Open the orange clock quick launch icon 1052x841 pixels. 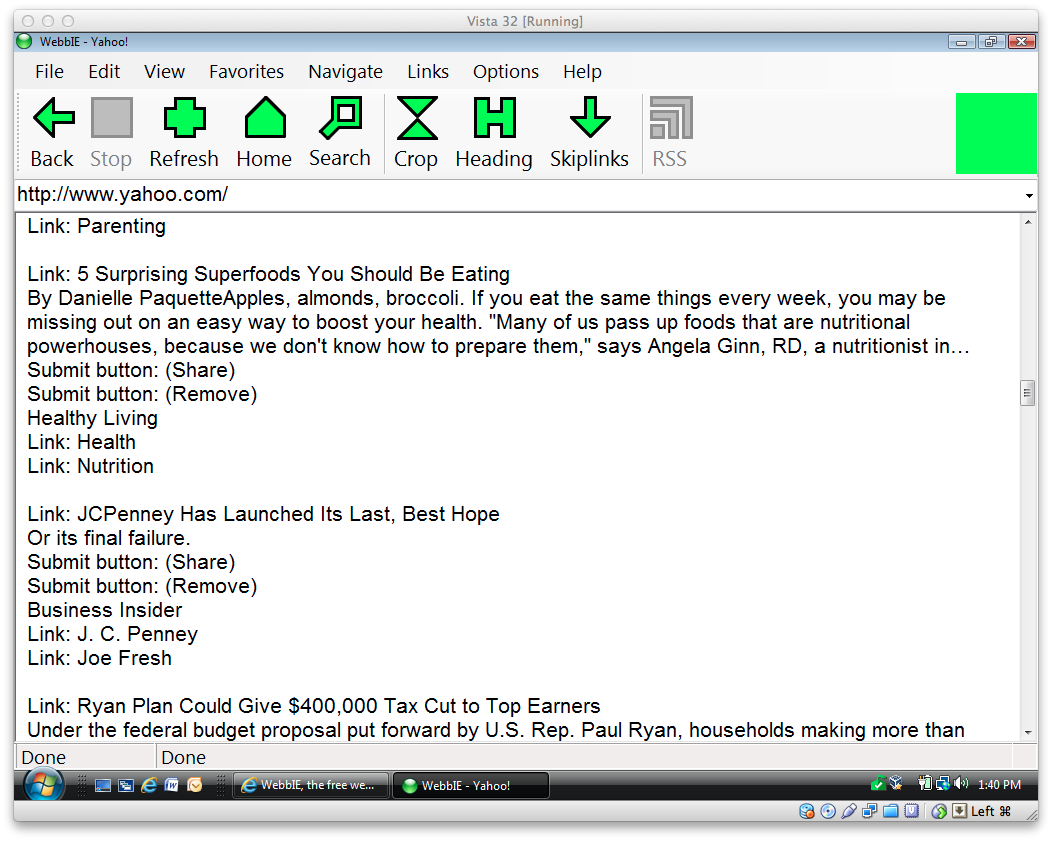click(194, 785)
